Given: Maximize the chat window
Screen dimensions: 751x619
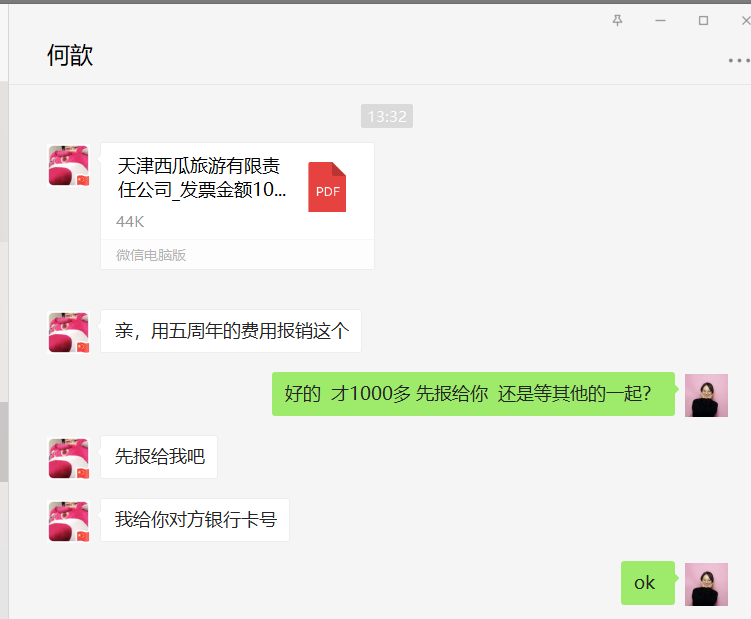Looking at the screenshot, I should pos(703,21).
